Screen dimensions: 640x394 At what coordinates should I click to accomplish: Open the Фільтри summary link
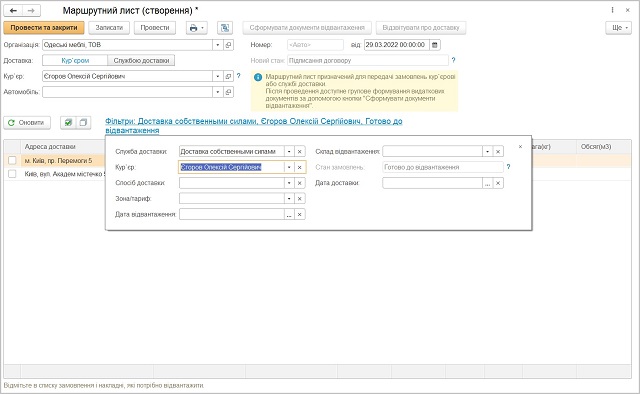tap(254, 126)
